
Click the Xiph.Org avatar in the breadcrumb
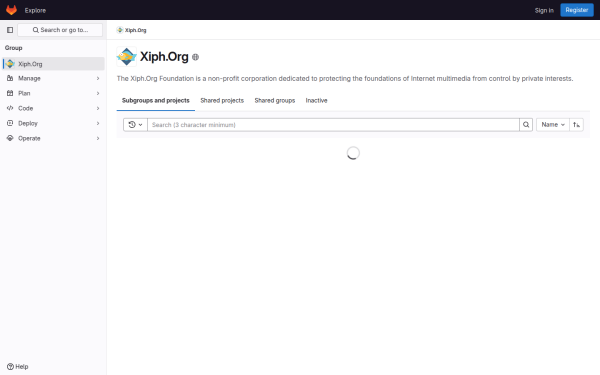coord(120,30)
